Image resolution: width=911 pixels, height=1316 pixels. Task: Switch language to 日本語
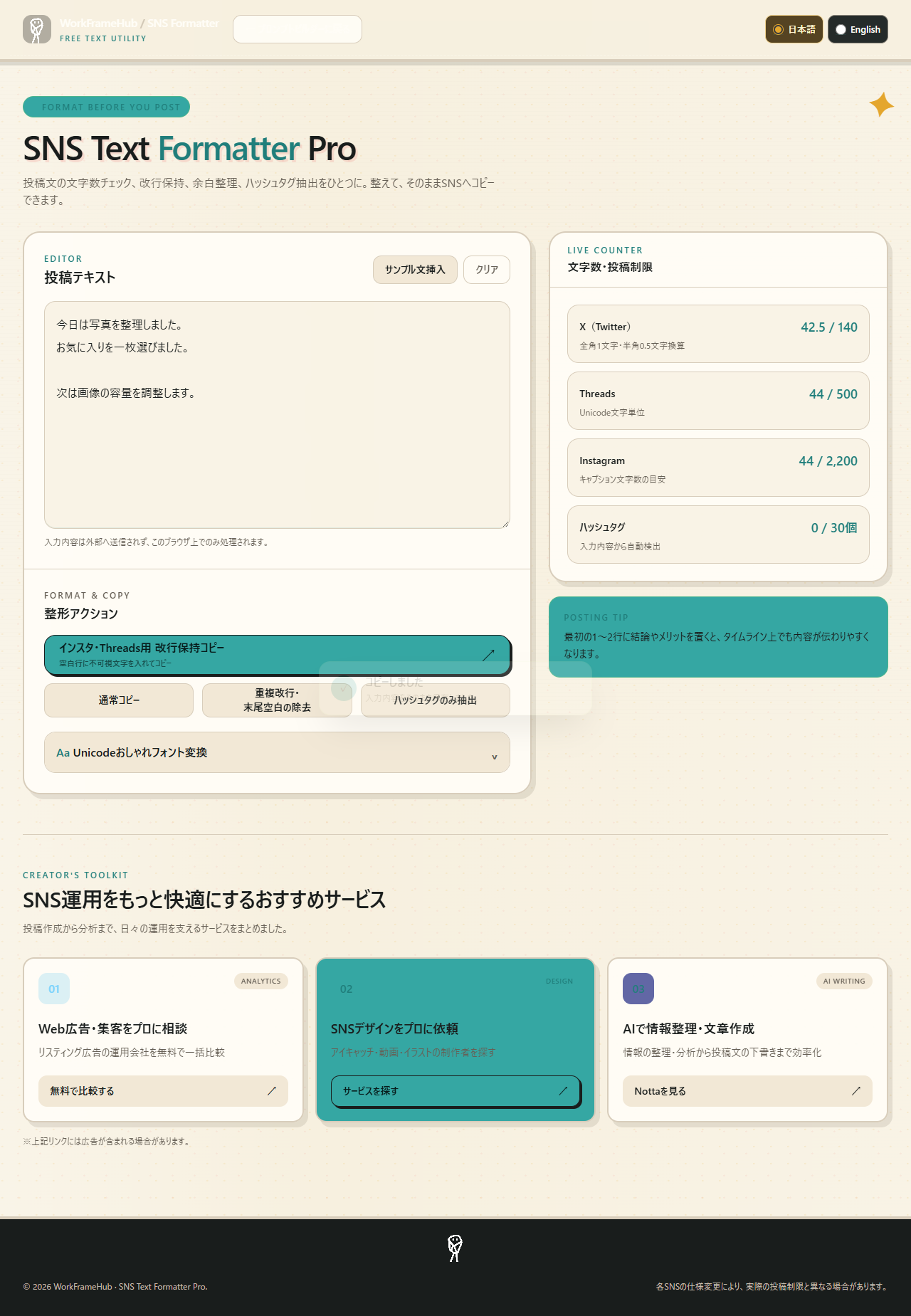794,29
